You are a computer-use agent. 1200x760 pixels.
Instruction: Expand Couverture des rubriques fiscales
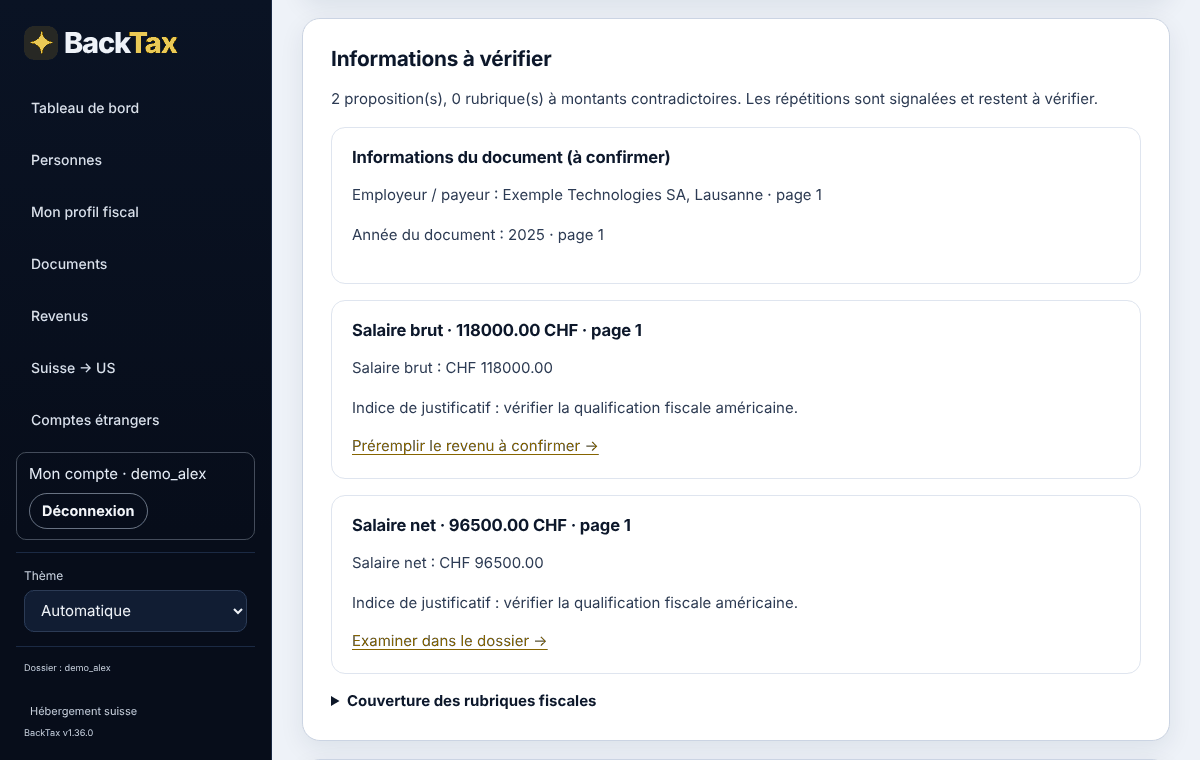(463, 701)
